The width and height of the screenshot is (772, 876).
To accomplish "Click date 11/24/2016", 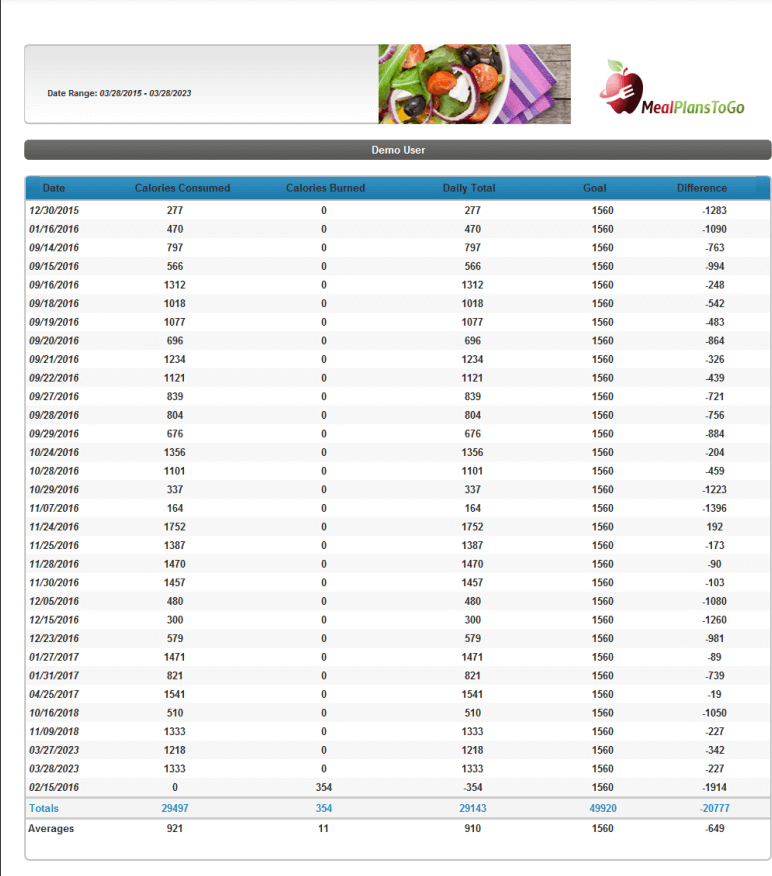I will tap(54, 527).
